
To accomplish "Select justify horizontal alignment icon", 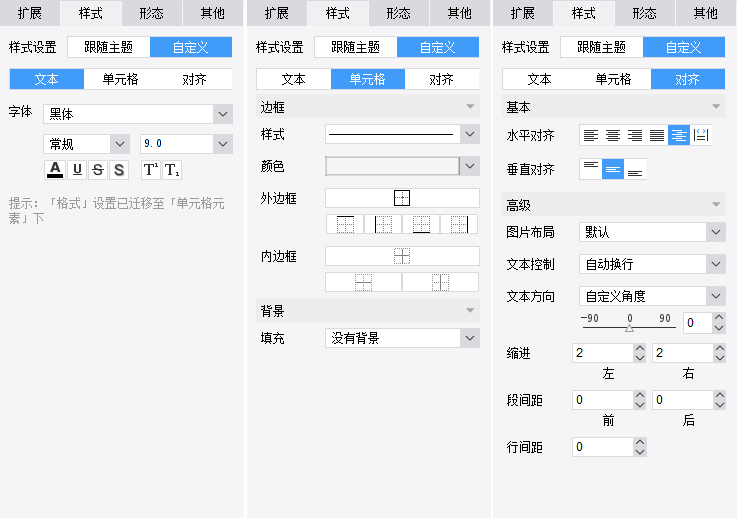I will tap(657, 136).
